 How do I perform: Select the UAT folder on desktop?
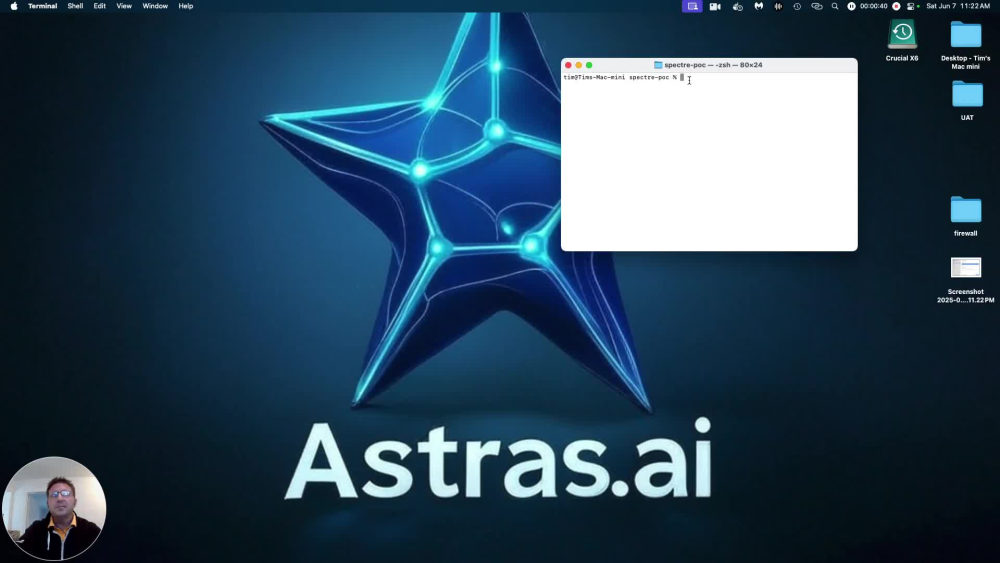click(967, 94)
